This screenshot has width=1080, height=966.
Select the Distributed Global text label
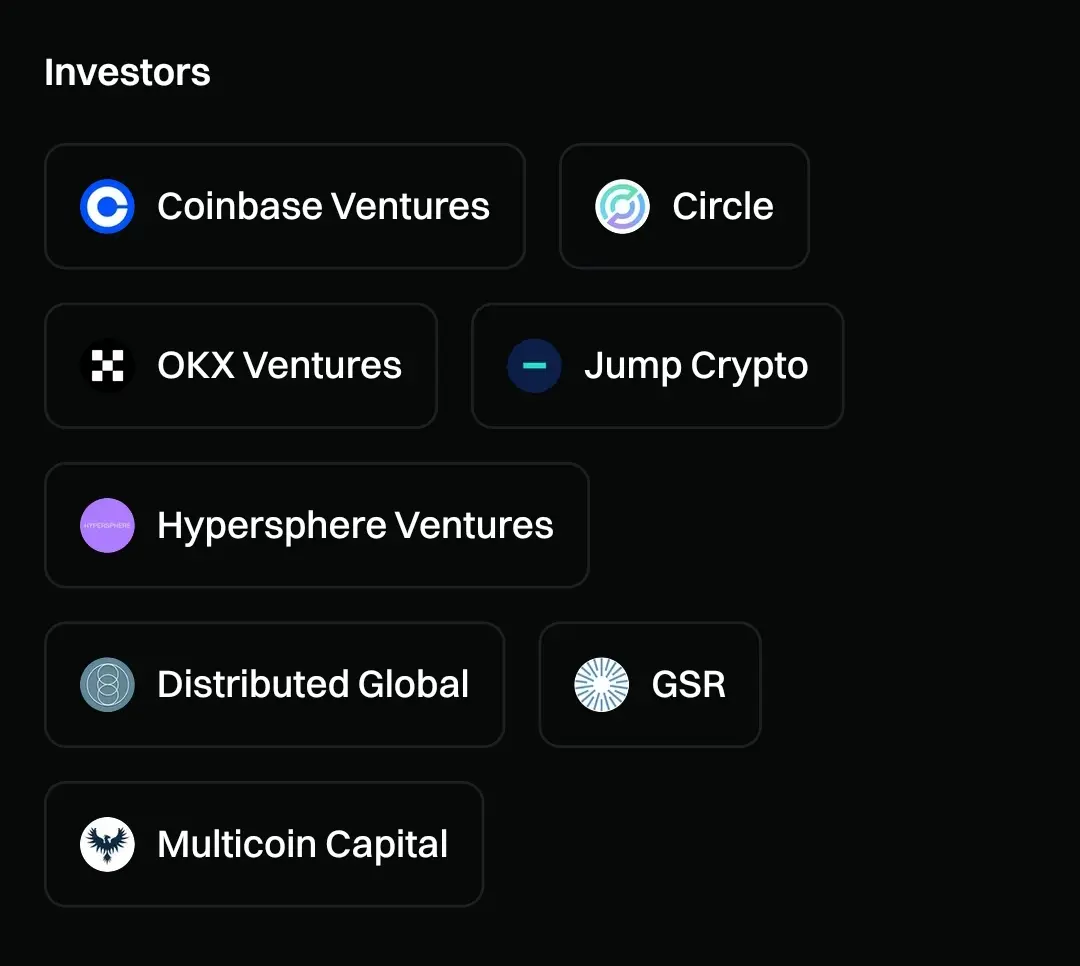click(x=313, y=684)
